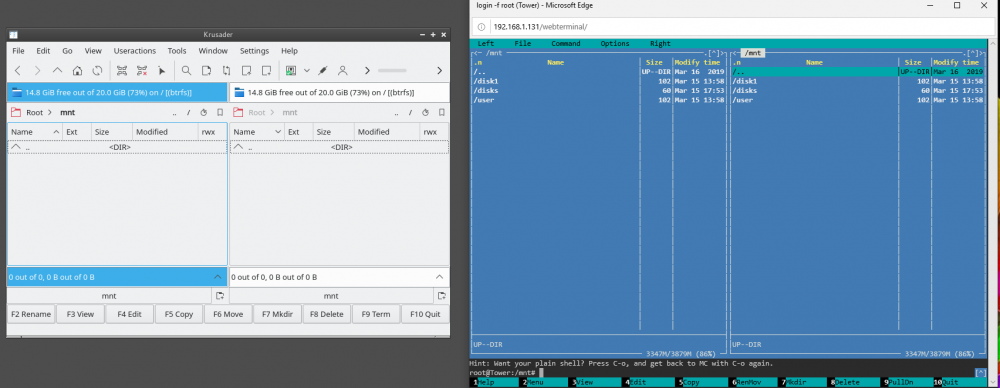Screen dimensions: 1000x388
Task: Click the synchronize directories icon
Action: [x=226, y=70]
